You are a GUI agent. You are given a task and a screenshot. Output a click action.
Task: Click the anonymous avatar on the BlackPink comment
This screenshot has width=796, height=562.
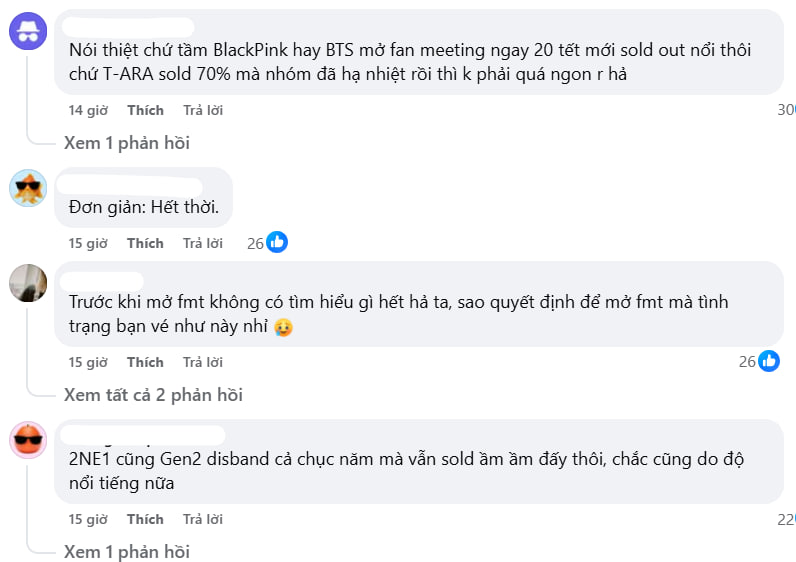coord(28,30)
